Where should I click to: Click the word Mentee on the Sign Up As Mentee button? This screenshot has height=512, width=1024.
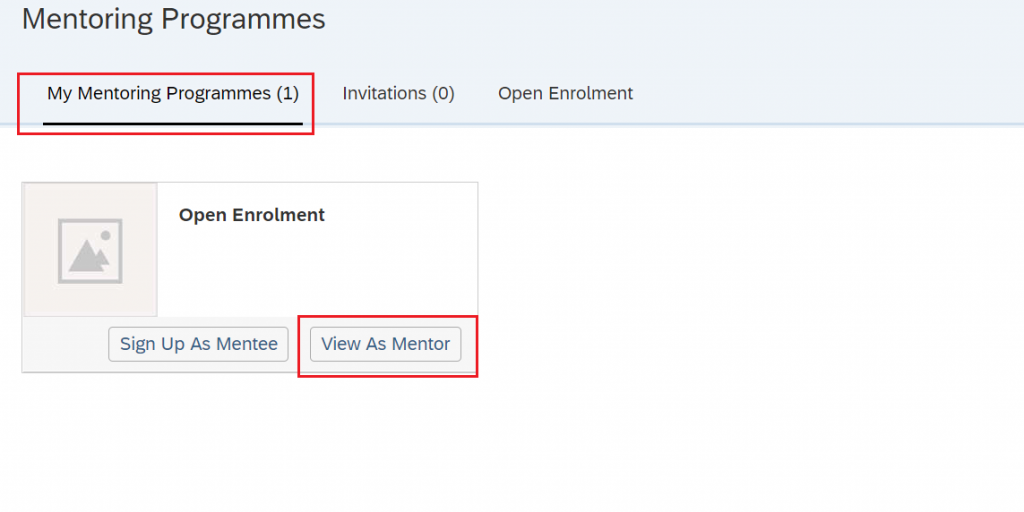pyautogui.click(x=249, y=344)
